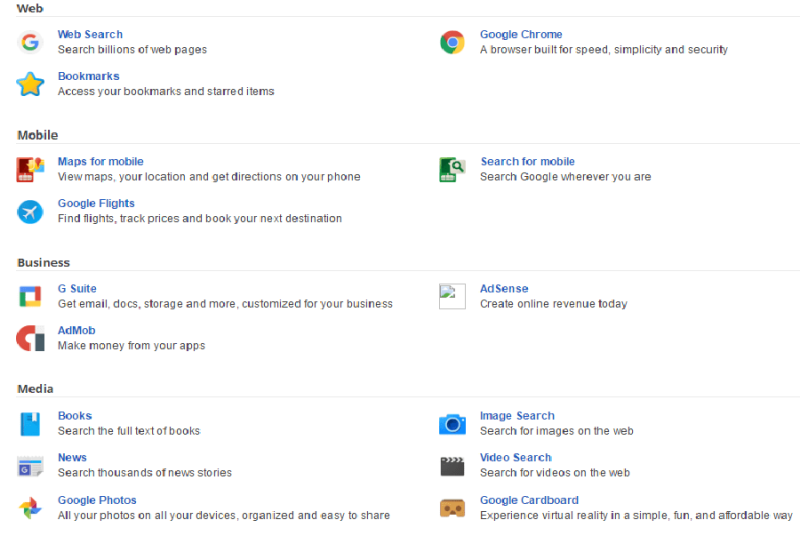Click the Google Cardboard viewer icon
The height and width of the screenshot is (536, 800).
click(x=452, y=508)
